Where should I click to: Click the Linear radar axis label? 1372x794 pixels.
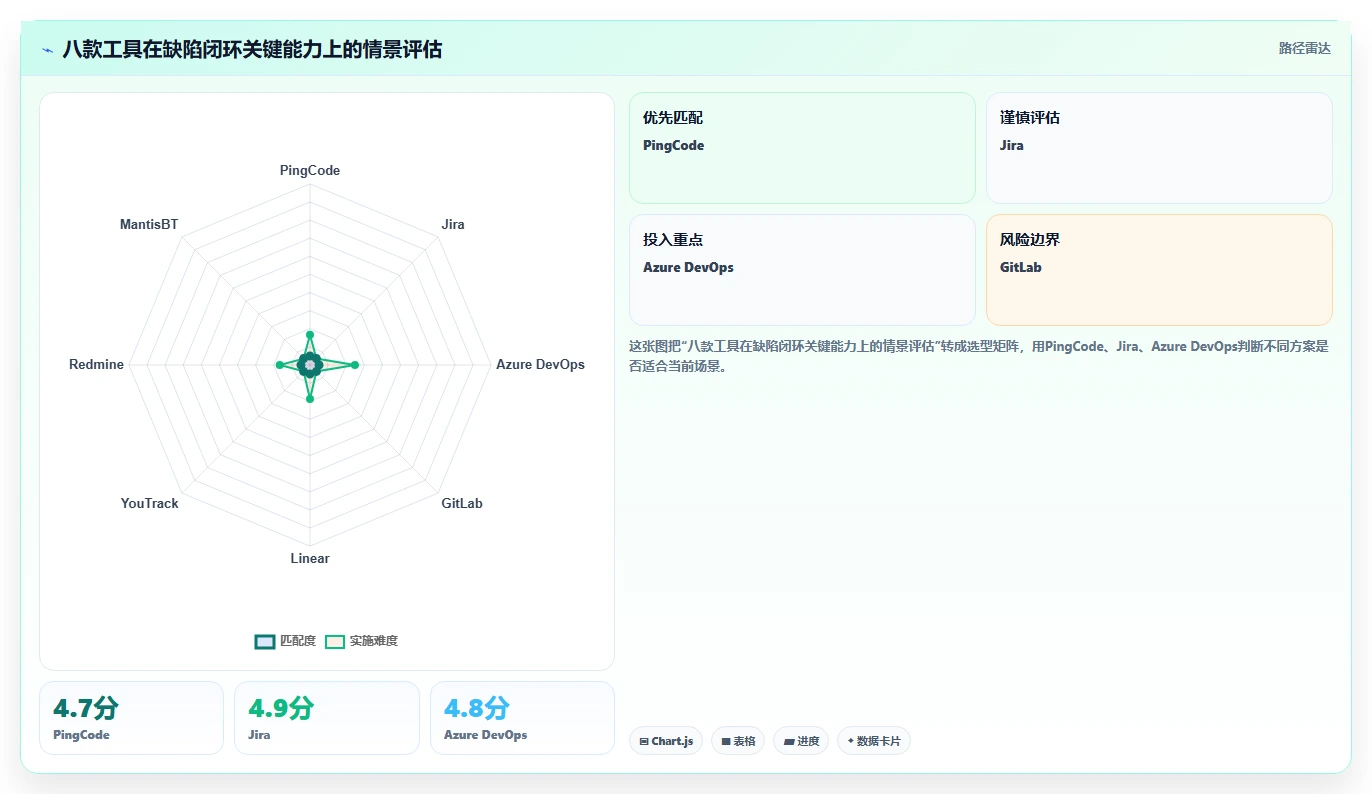310,559
